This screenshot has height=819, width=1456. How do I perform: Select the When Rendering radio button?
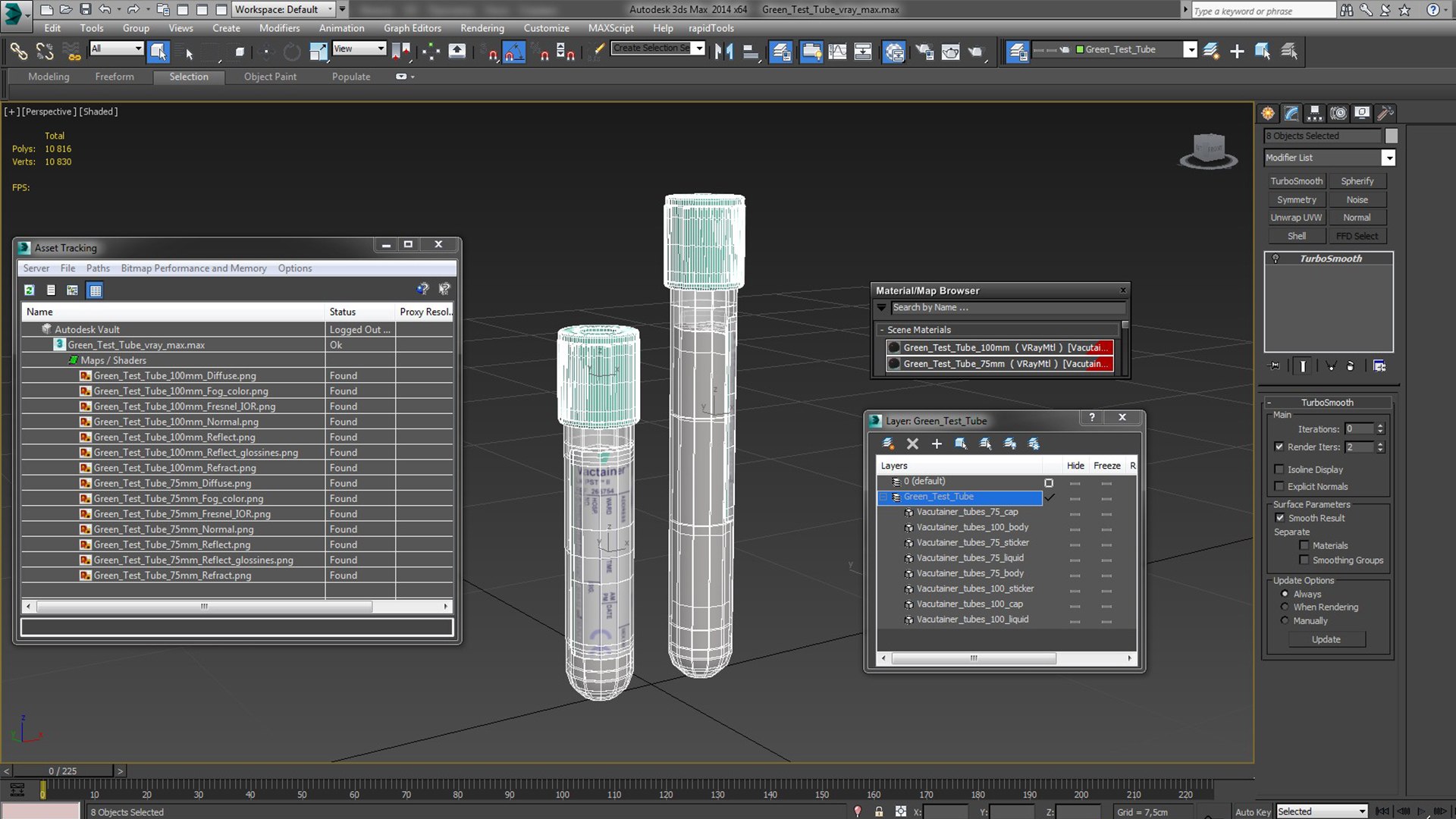1284,607
